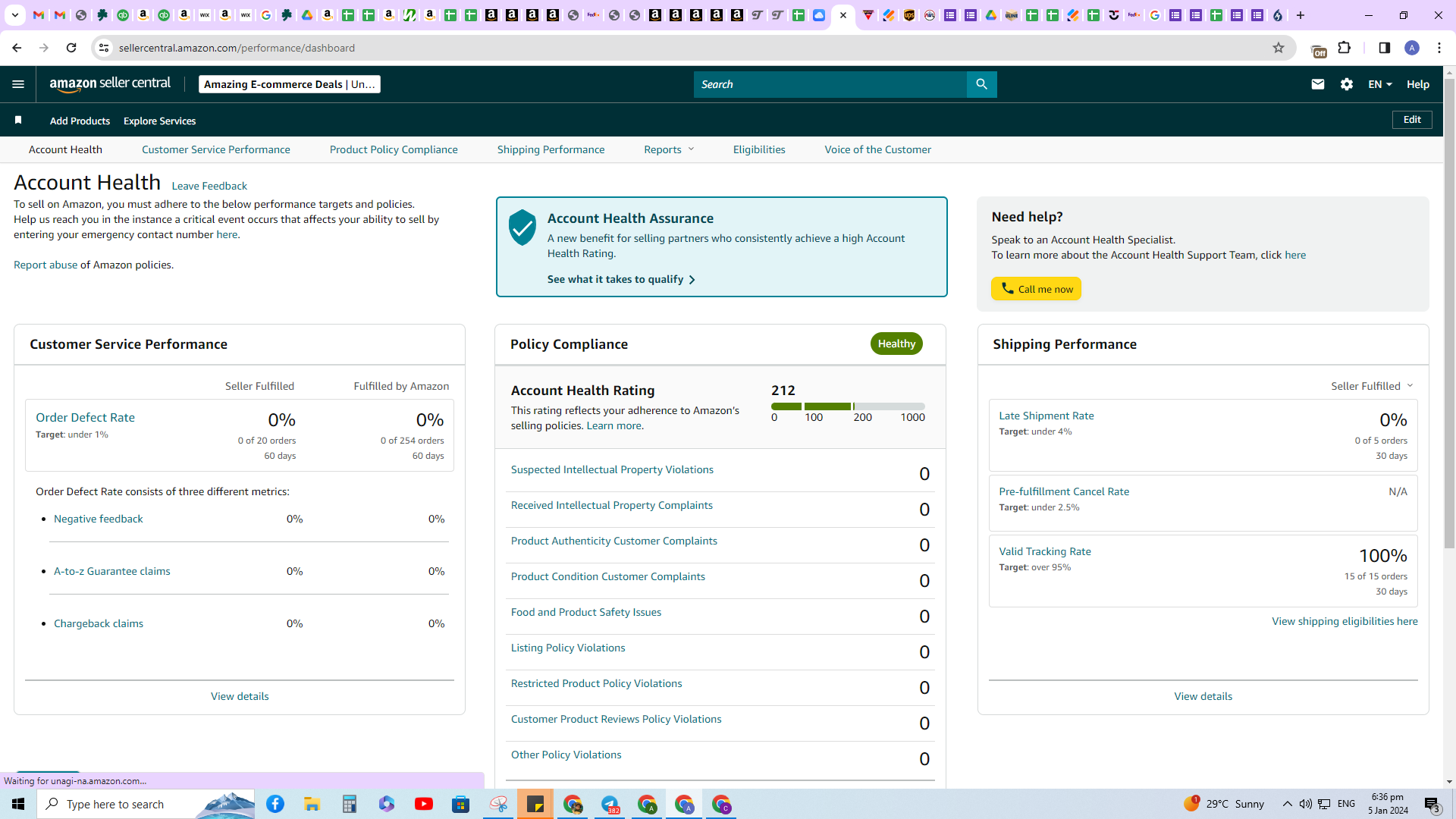
Task: Click Report abuse link
Action: click(45, 265)
